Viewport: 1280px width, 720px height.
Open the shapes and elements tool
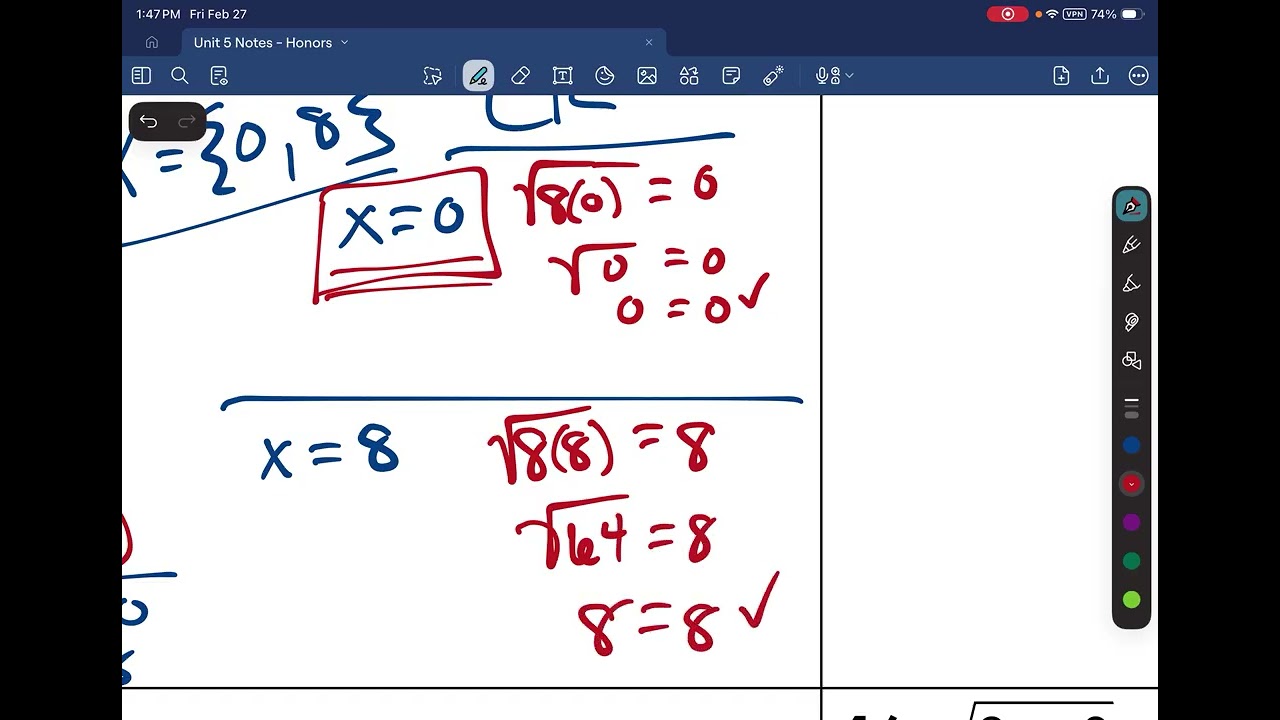(x=689, y=76)
